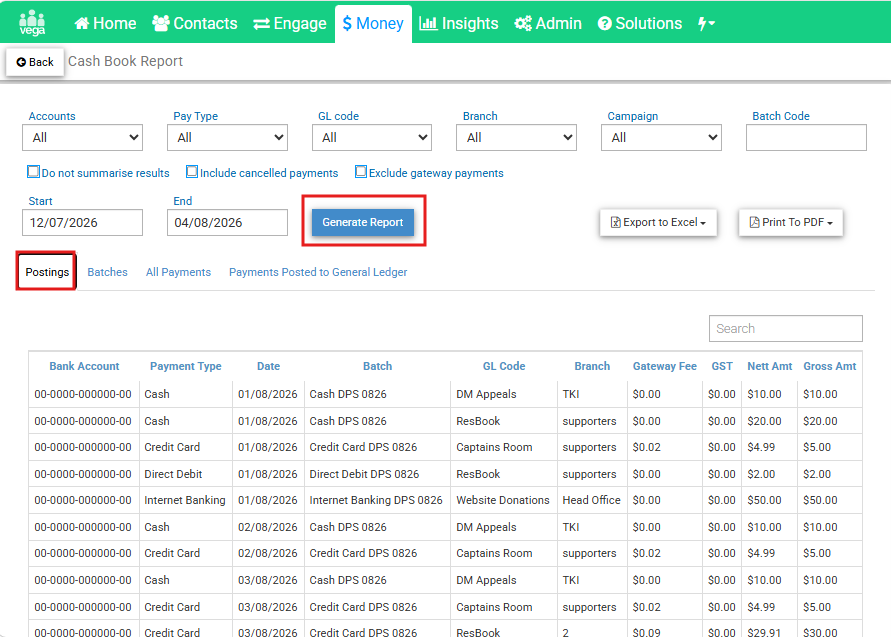
Task: Click the Cash Book Report title
Action: click(x=126, y=61)
